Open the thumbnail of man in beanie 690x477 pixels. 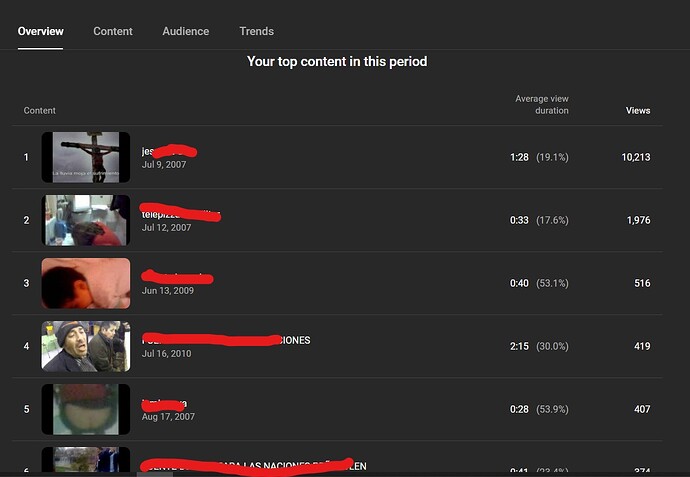pos(86,346)
